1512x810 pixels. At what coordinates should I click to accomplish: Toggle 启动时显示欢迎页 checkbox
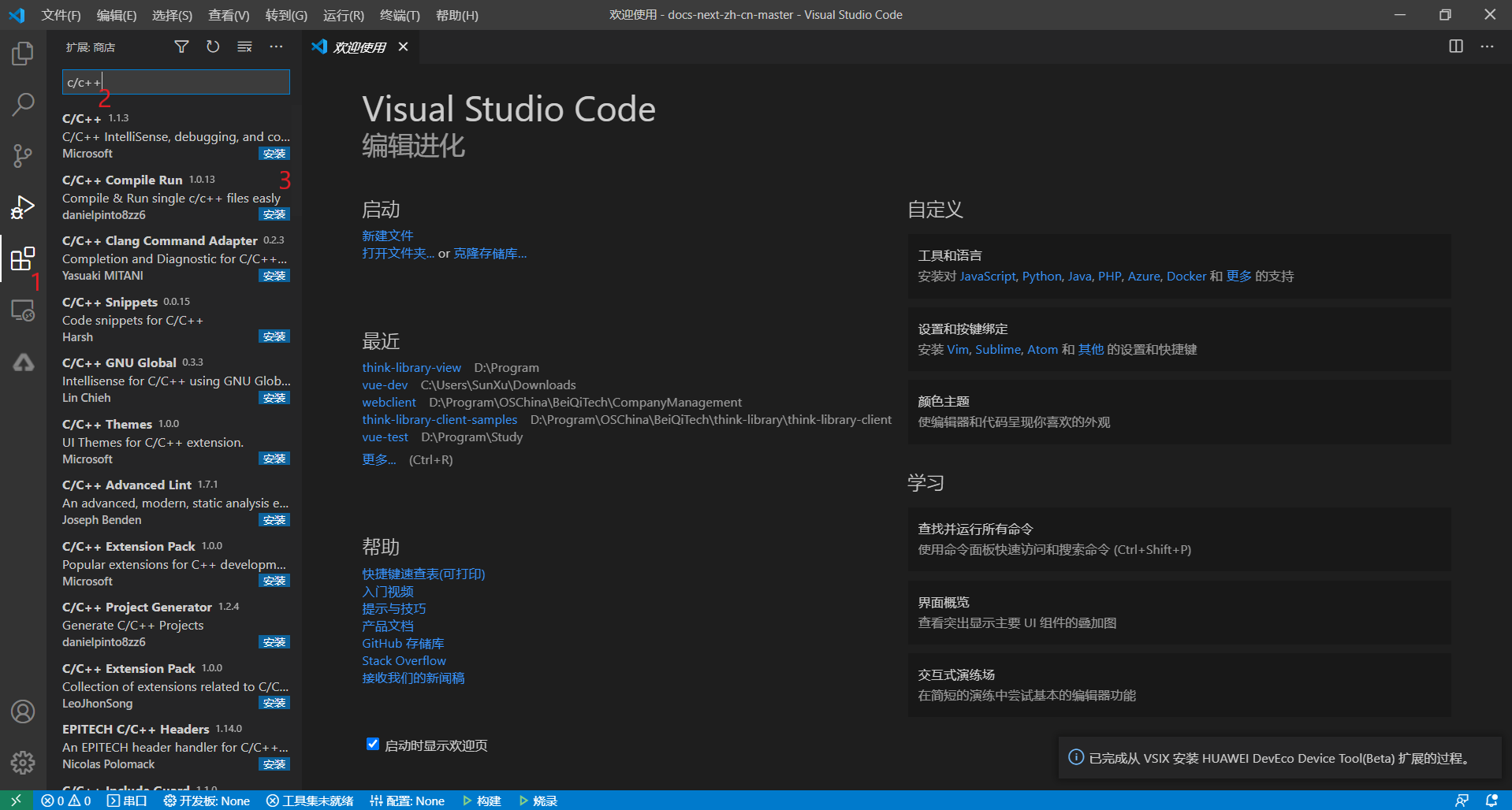(373, 744)
